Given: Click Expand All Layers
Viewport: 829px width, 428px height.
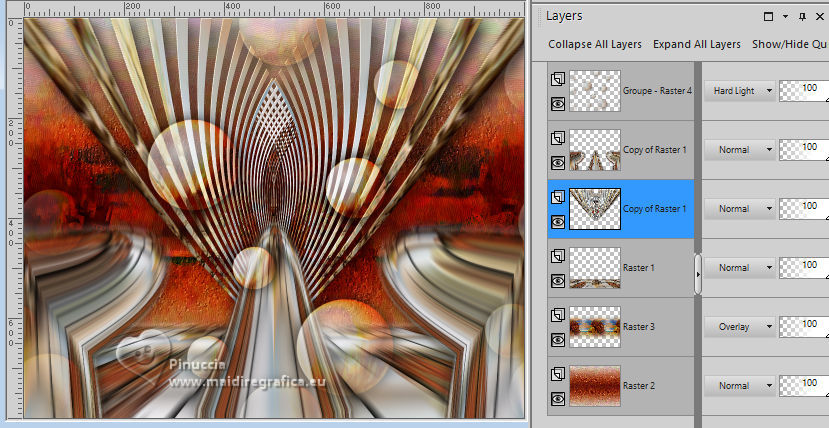Looking at the screenshot, I should (697, 45).
